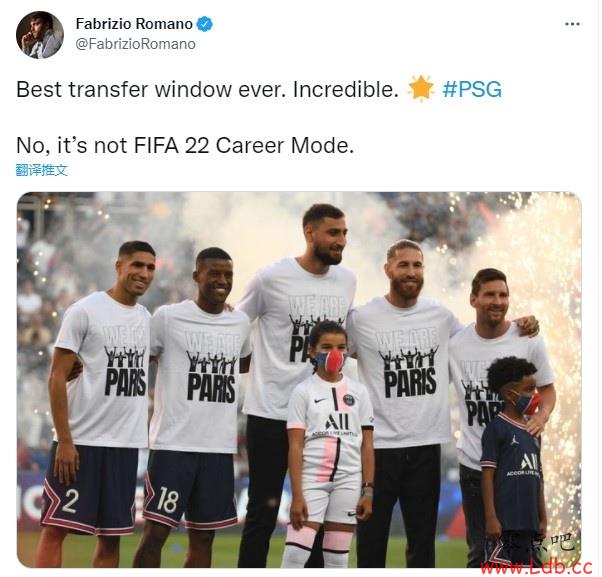
Task: Click the Nike swoosh on white jersey
Action: click(x=320, y=400)
